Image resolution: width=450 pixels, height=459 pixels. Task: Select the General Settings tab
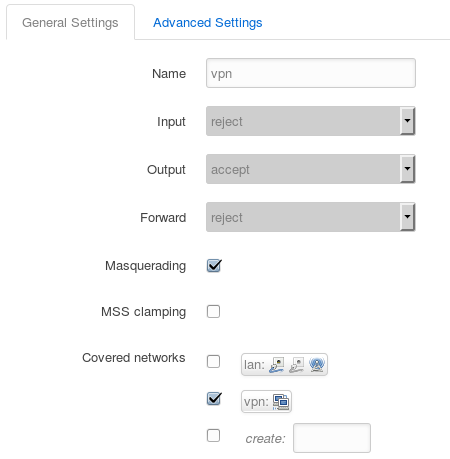point(70,23)
